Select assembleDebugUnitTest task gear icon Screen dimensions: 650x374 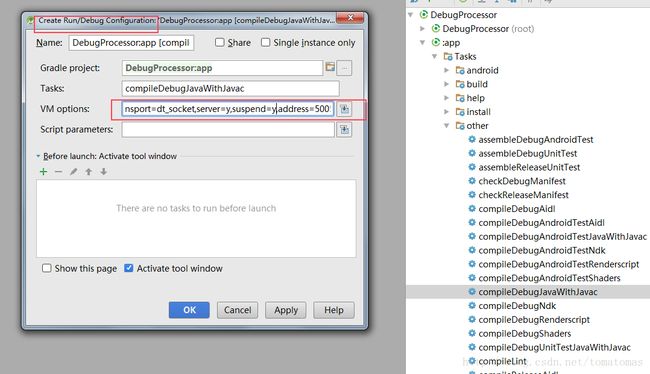pos(472,153)
